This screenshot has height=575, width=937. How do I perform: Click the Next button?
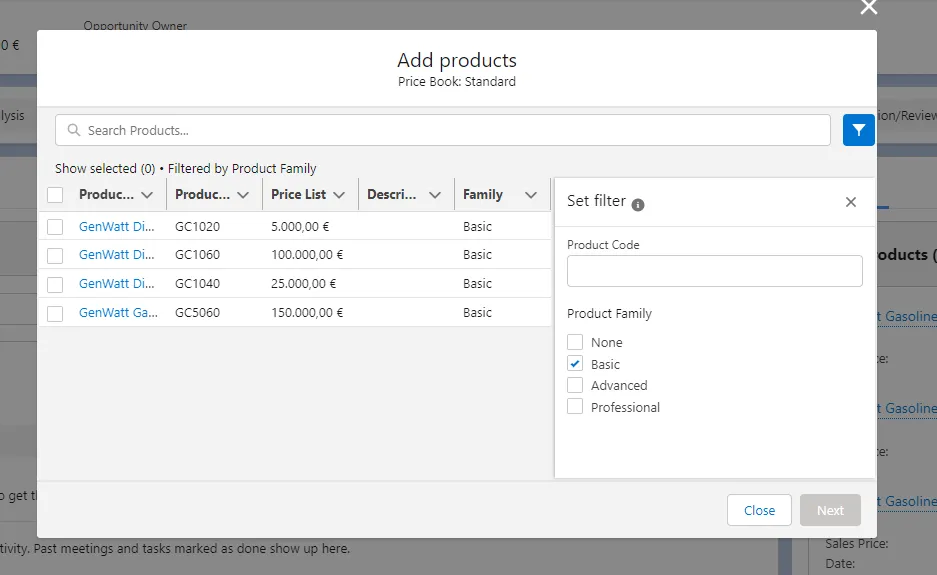click(x=830, y=510)
